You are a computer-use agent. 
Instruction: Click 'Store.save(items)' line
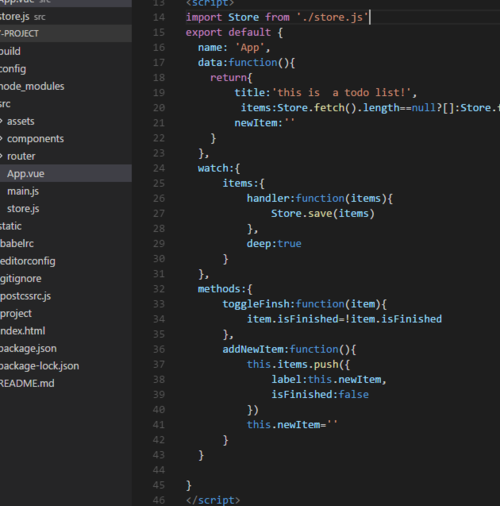(x=323, y=213)
